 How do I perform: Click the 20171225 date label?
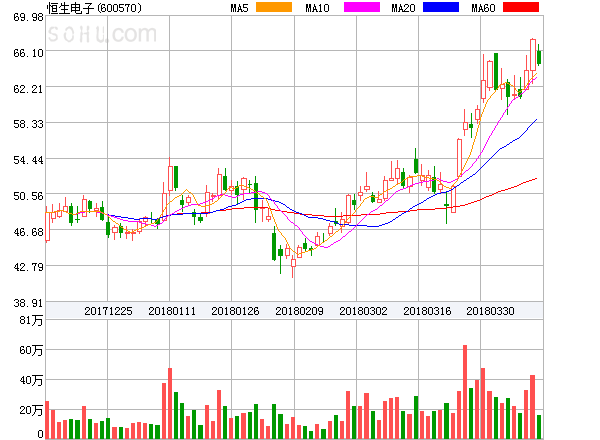108,311
